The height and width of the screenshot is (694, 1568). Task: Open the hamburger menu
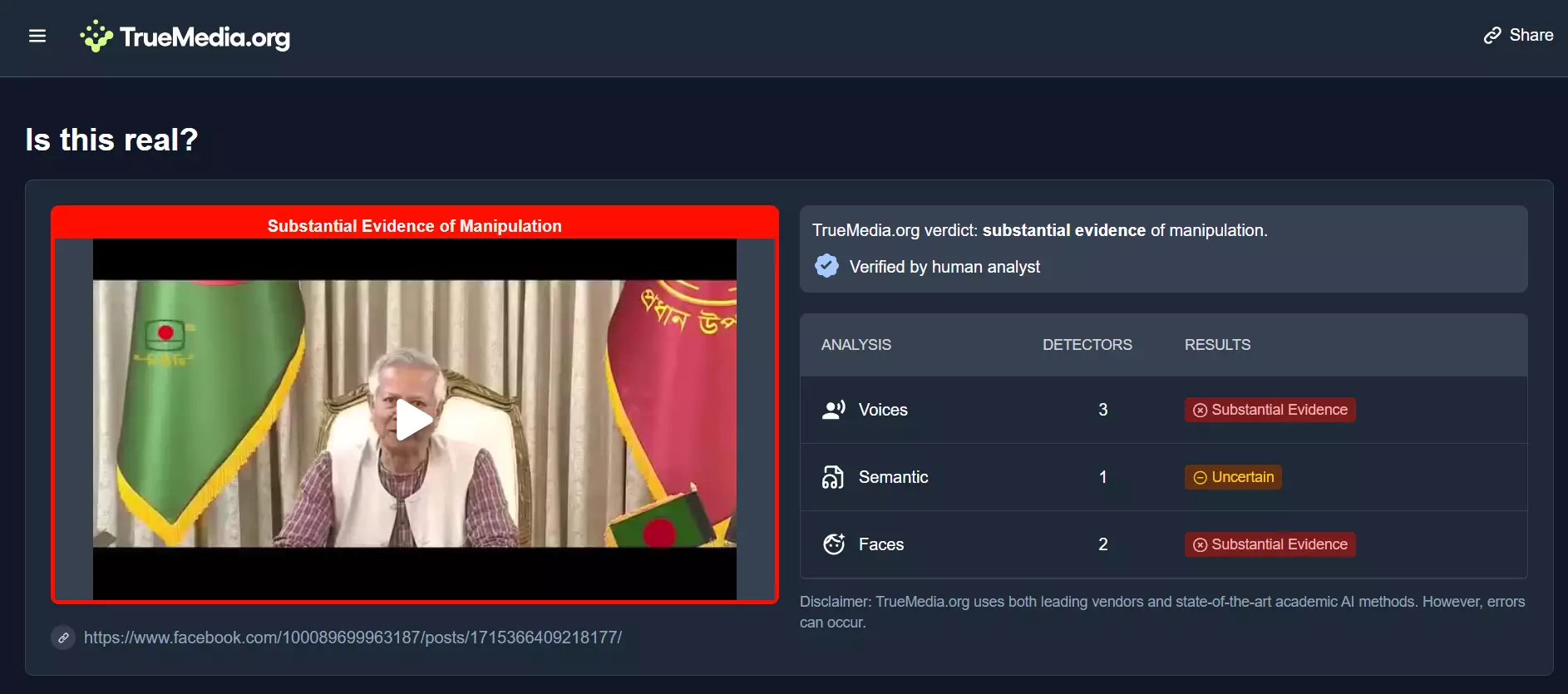tap(37, 36)
